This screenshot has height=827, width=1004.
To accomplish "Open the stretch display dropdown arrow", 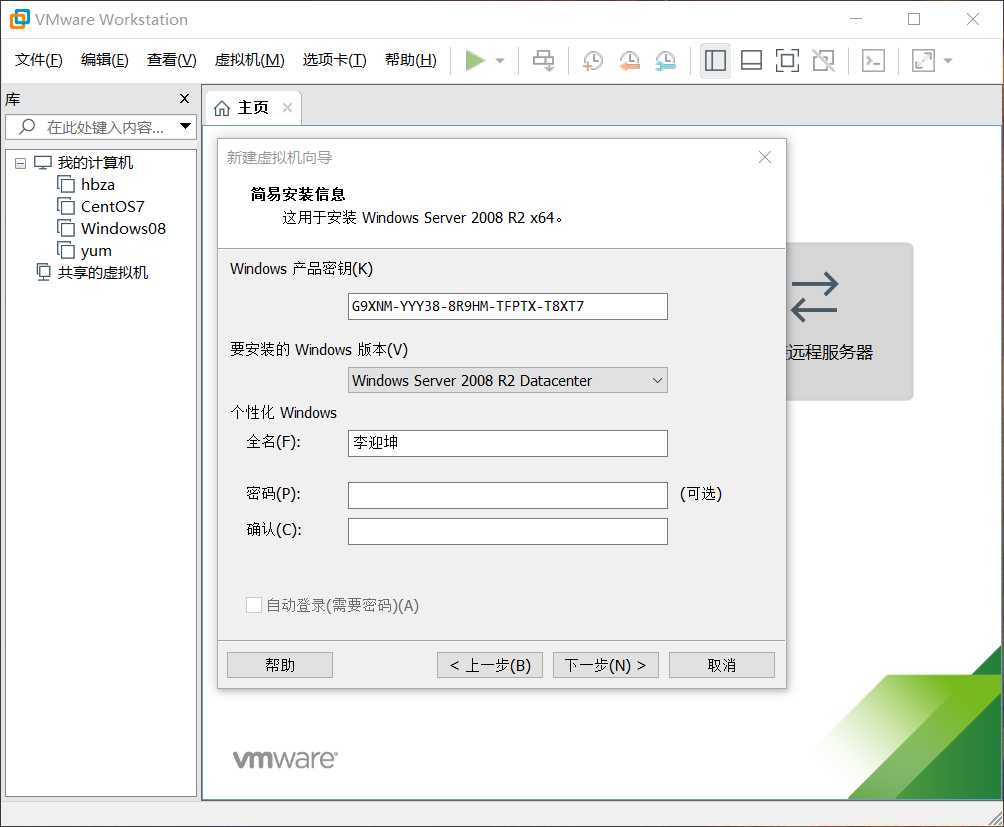I will point(948,61).
